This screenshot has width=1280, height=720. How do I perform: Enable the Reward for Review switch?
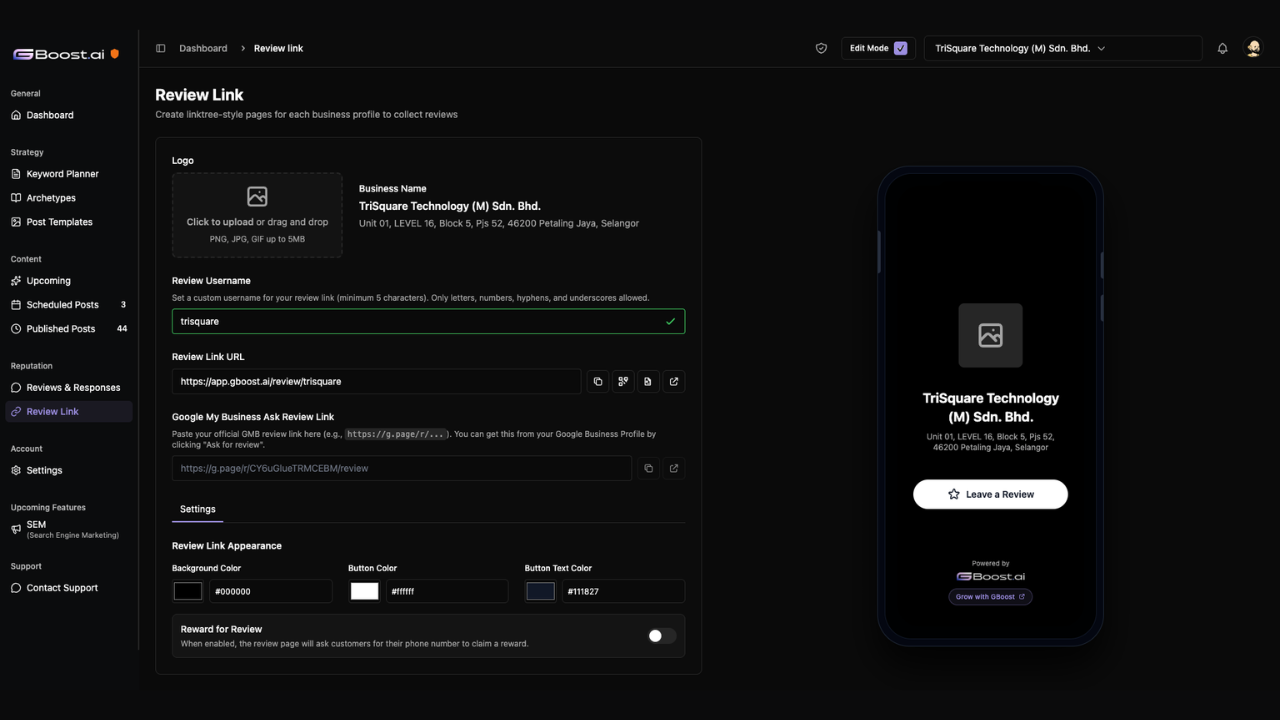click(x=661, y=636)
